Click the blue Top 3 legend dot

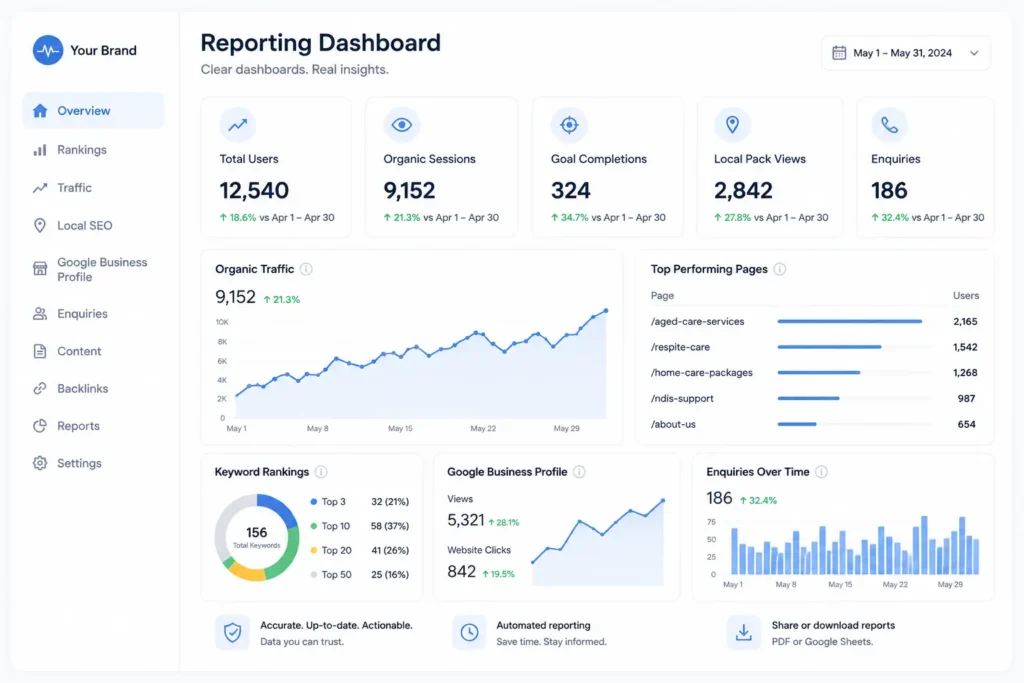[313, 501]
